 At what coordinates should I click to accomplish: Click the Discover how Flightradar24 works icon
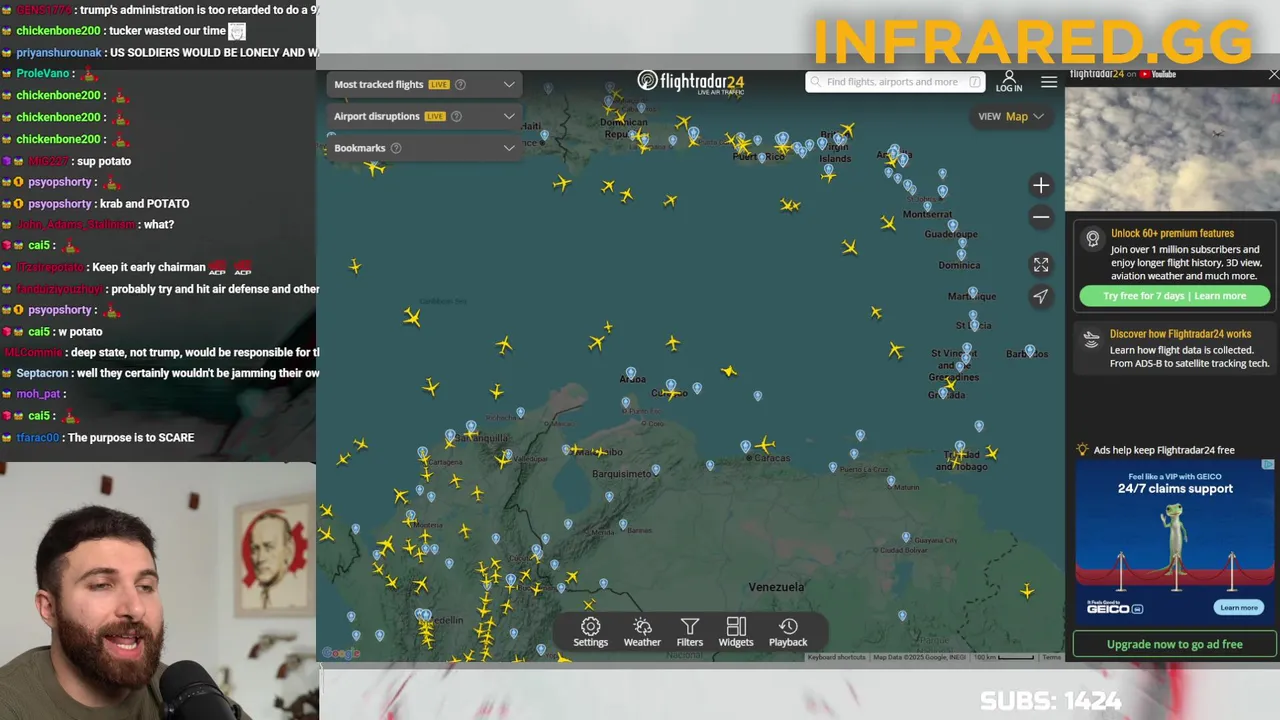pyautogui.click(x=1092, y=339)
